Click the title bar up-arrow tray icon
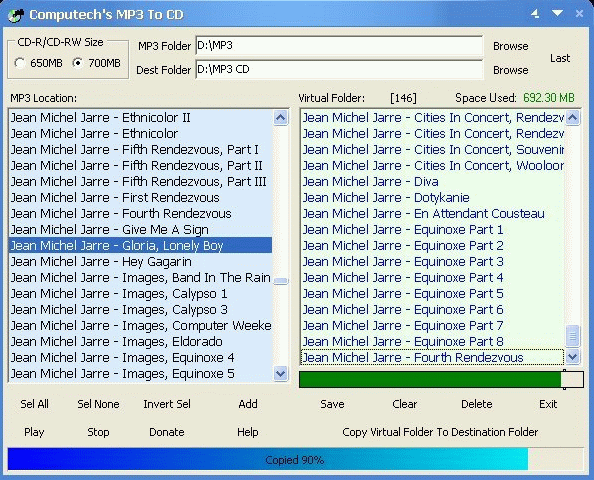The height and width of the screenshot is (480, 594). 535,14
